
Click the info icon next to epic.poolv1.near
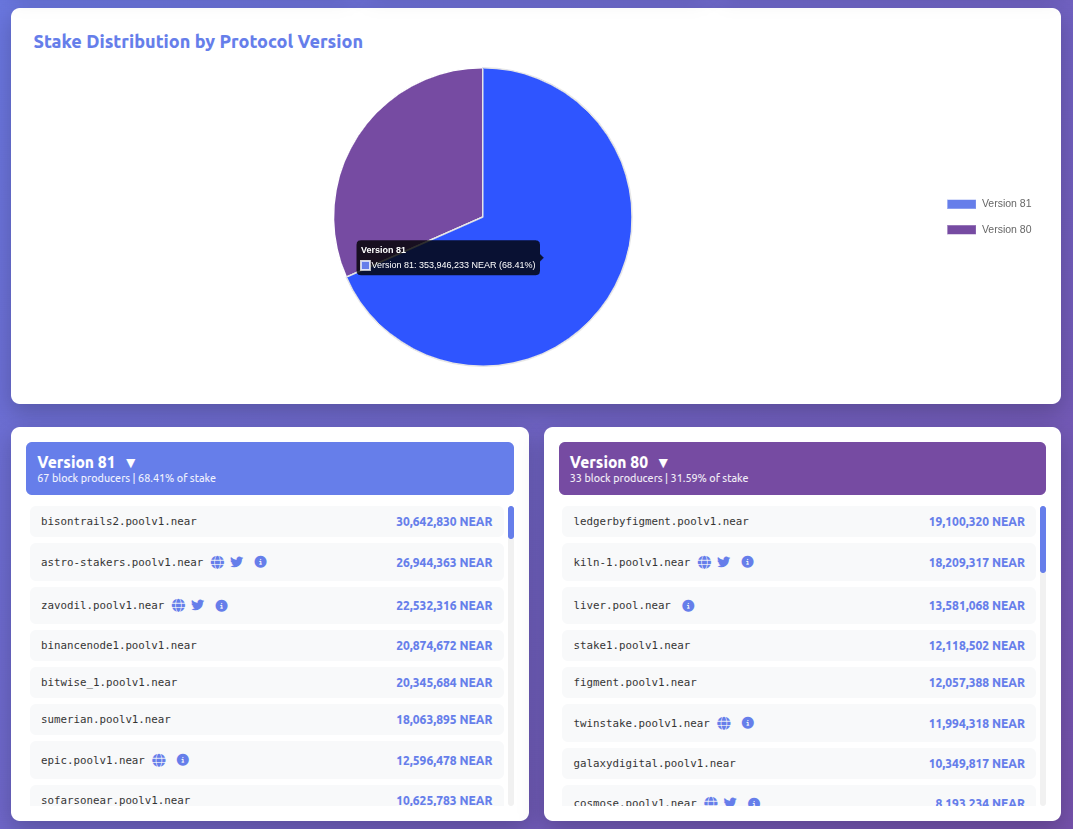click(x=182, y=760)
